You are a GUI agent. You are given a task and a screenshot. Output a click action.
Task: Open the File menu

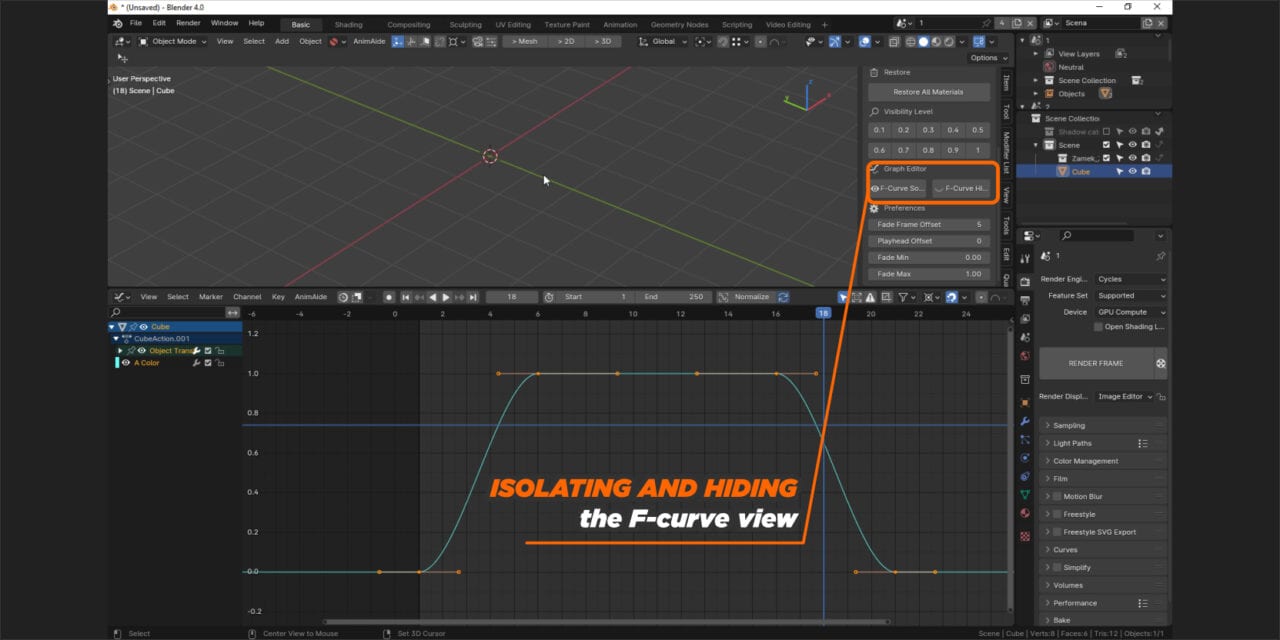click(x=136, y=23)
